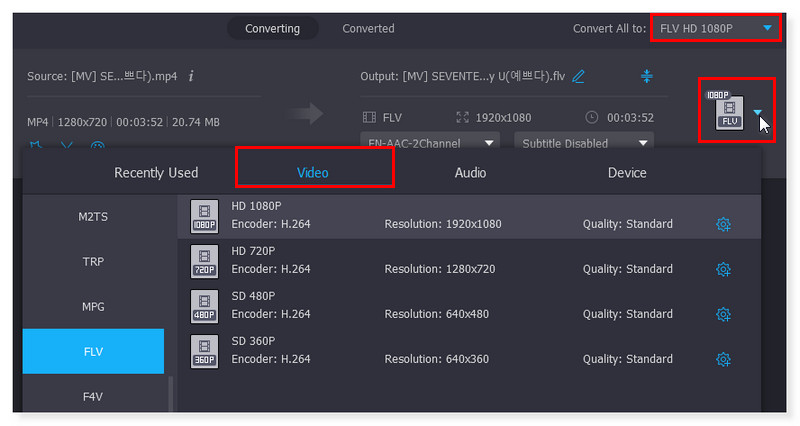Viewport: 800px width, 426px height.
Task: Click the format list scrollbar
Action: tap(169, 392)
